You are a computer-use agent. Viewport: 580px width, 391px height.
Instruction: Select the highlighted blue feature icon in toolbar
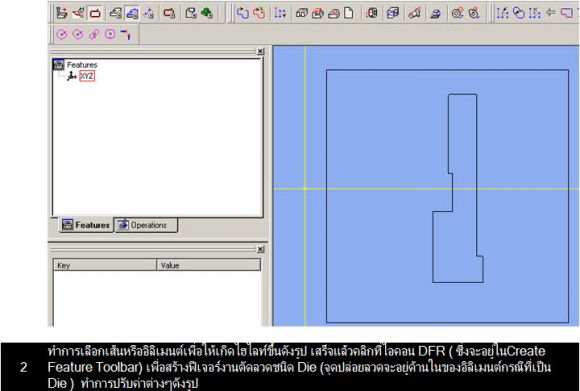pyautogui.click(x=132, y=13)
